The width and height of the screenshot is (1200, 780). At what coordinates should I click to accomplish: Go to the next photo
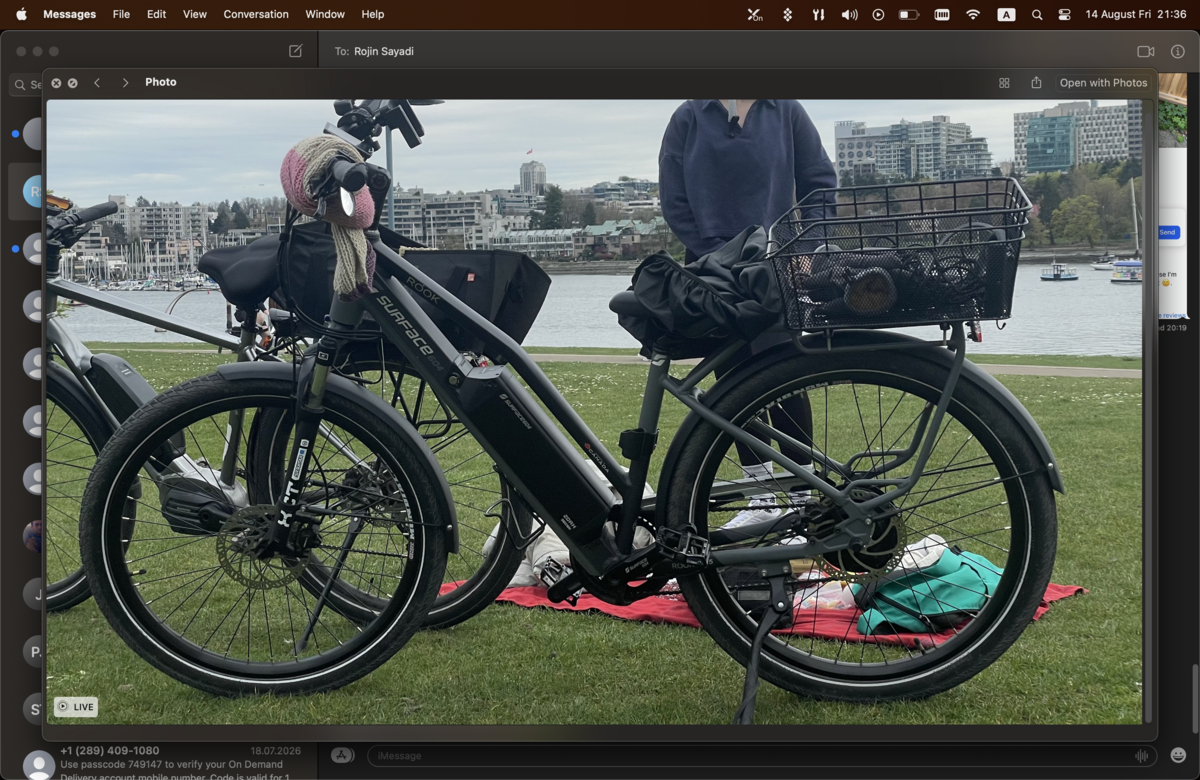pos(125,83)
